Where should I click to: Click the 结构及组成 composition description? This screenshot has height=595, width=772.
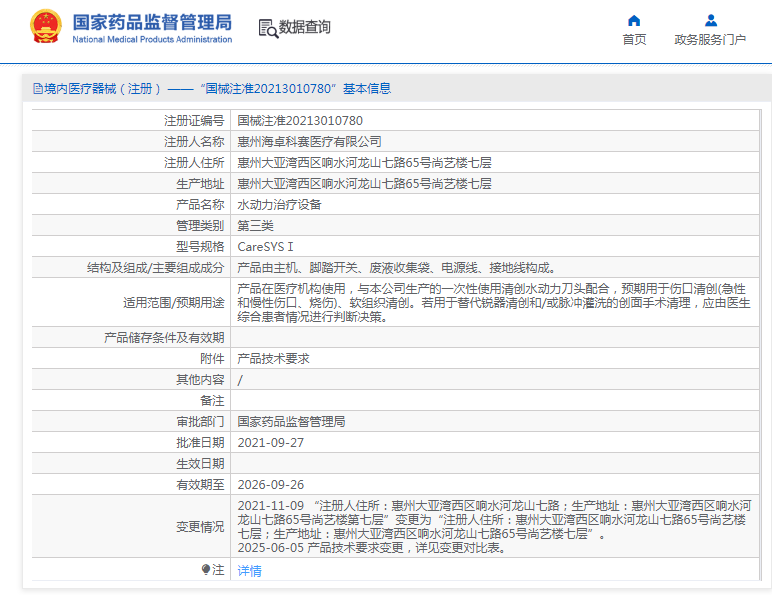tap(397, 268)
